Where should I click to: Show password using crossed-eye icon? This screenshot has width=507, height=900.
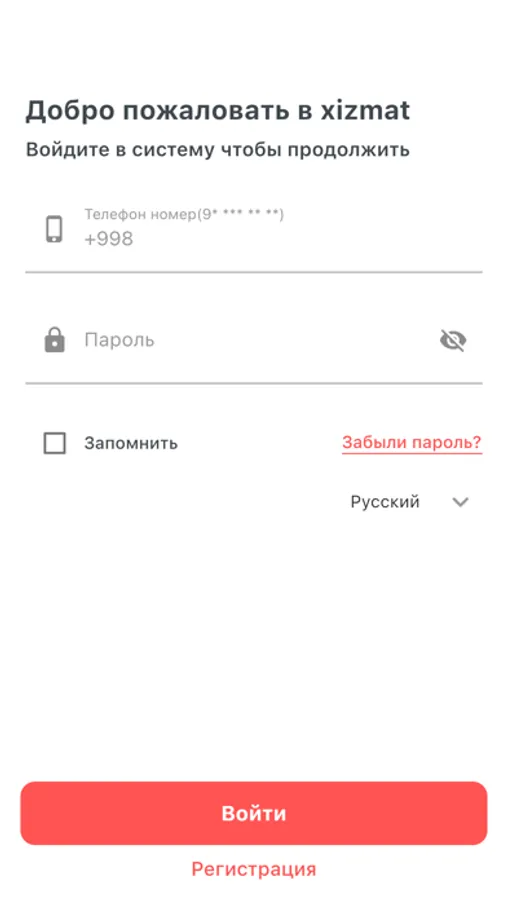453,340
